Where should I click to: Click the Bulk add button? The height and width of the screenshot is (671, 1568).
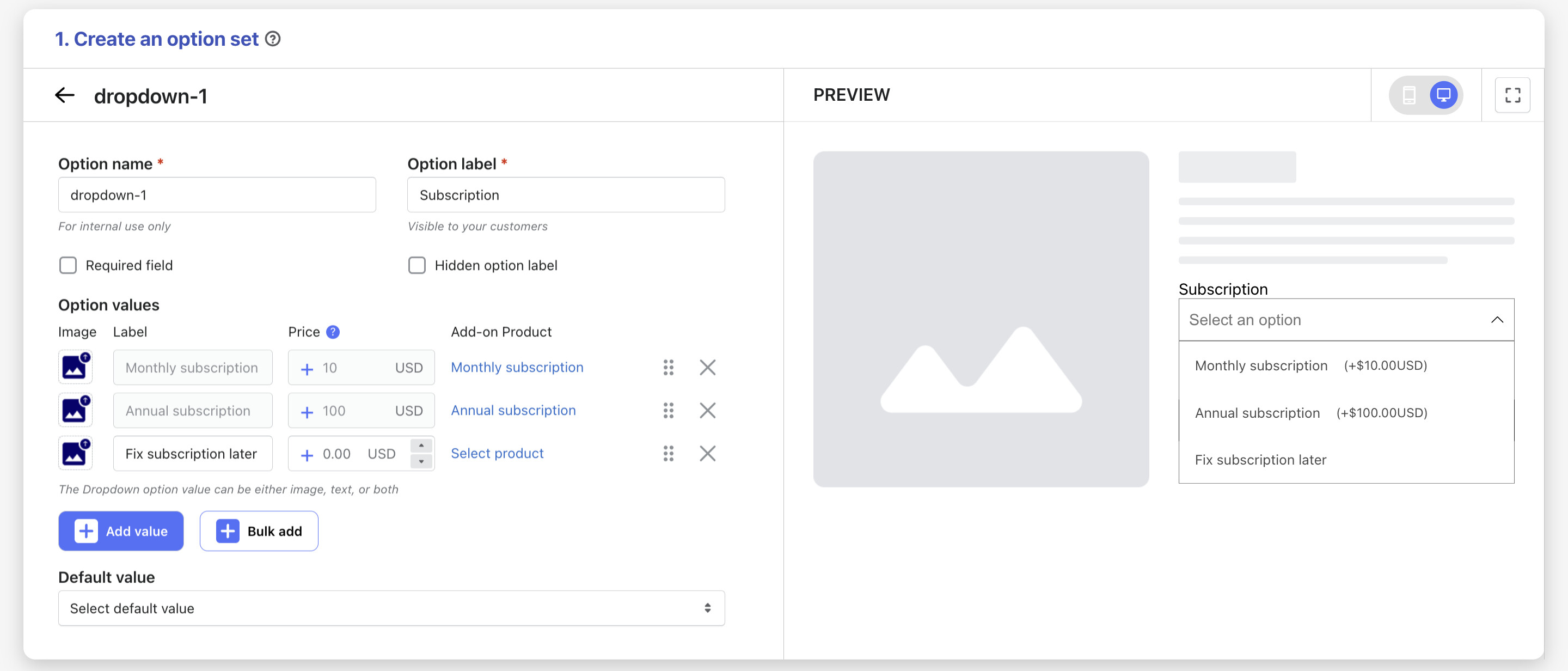pos(259,531)
